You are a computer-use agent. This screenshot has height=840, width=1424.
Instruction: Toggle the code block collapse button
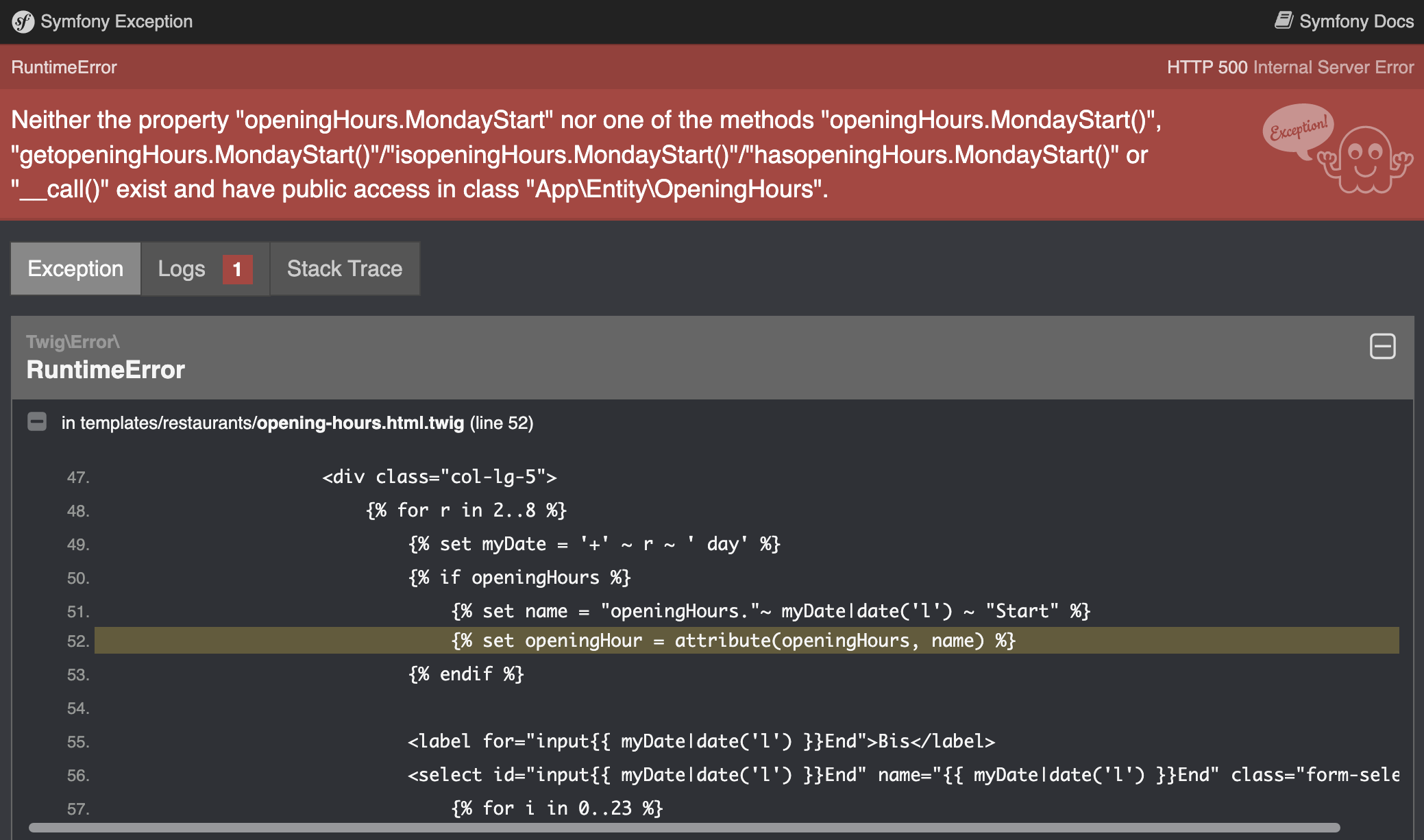pos(1383,345)
